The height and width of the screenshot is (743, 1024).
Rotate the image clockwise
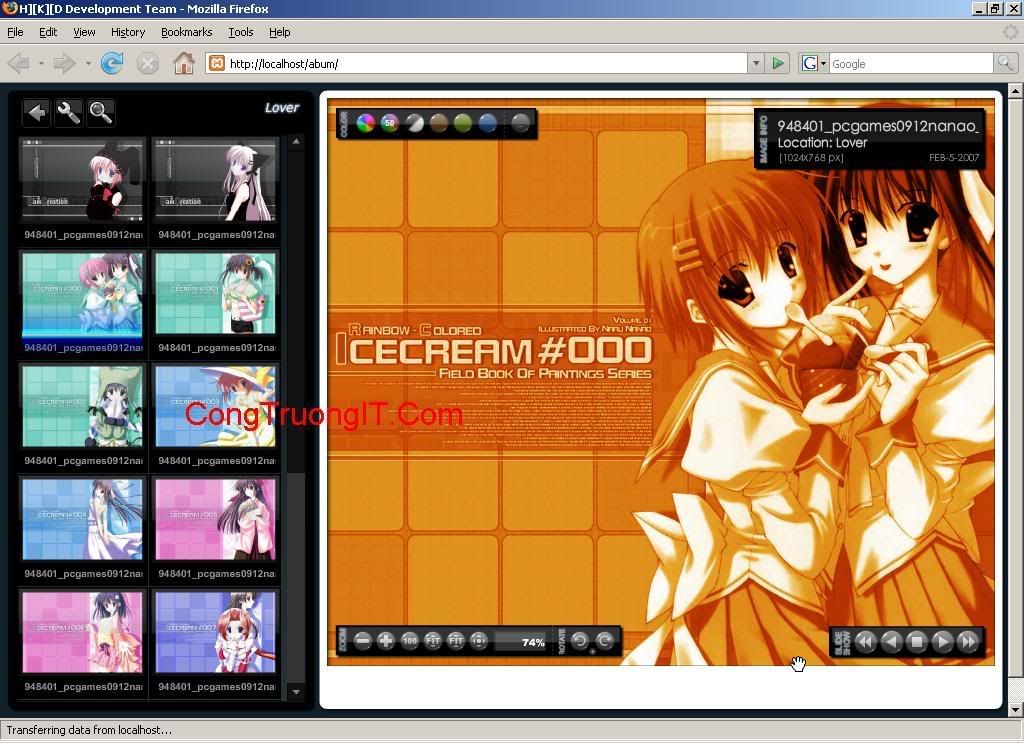tap(605, 641)
